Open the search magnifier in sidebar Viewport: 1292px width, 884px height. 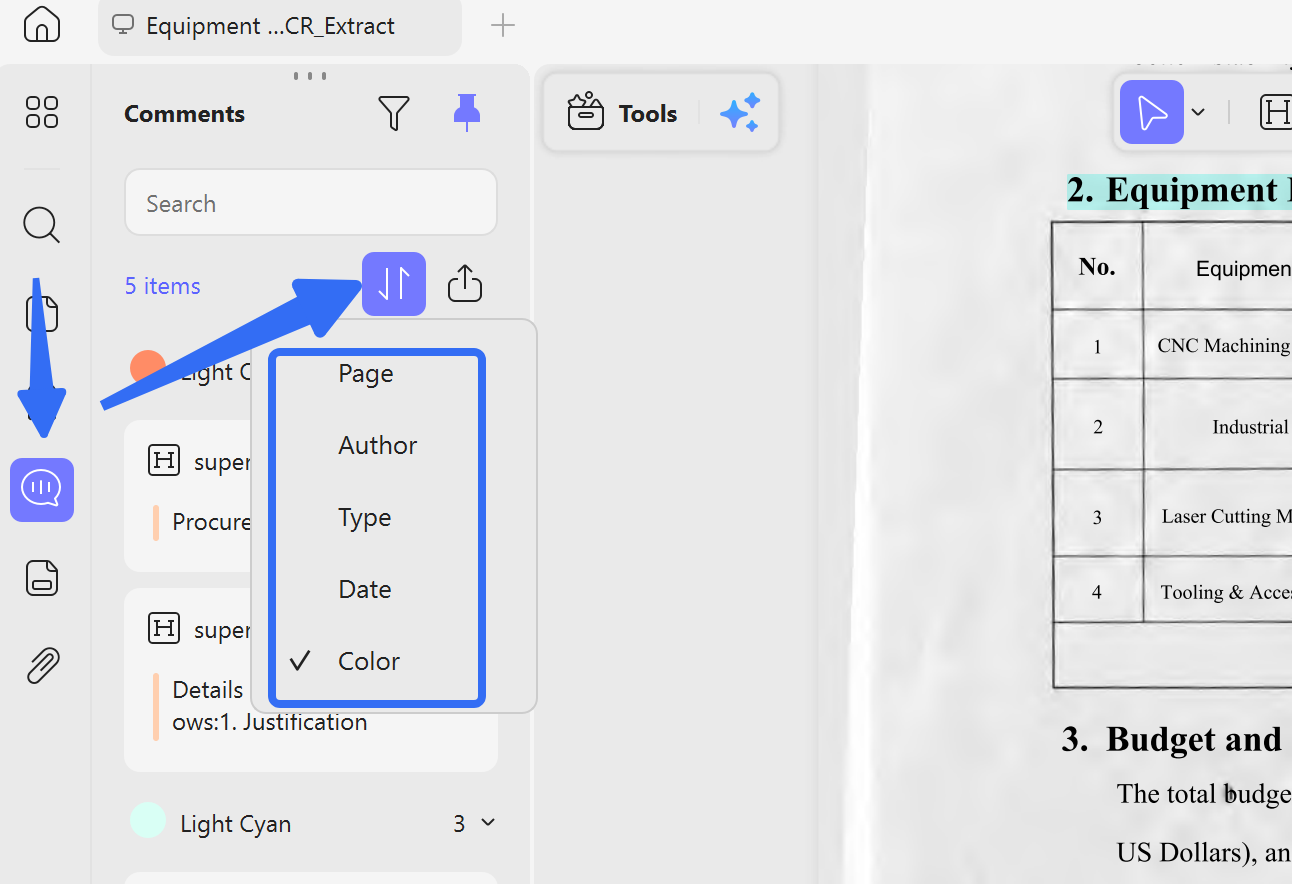pyautogui.click(x=42, y=225)
